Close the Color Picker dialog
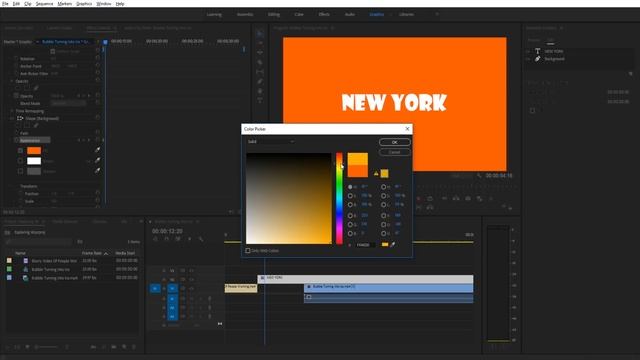The image size is (640, 360). (407, 129)
